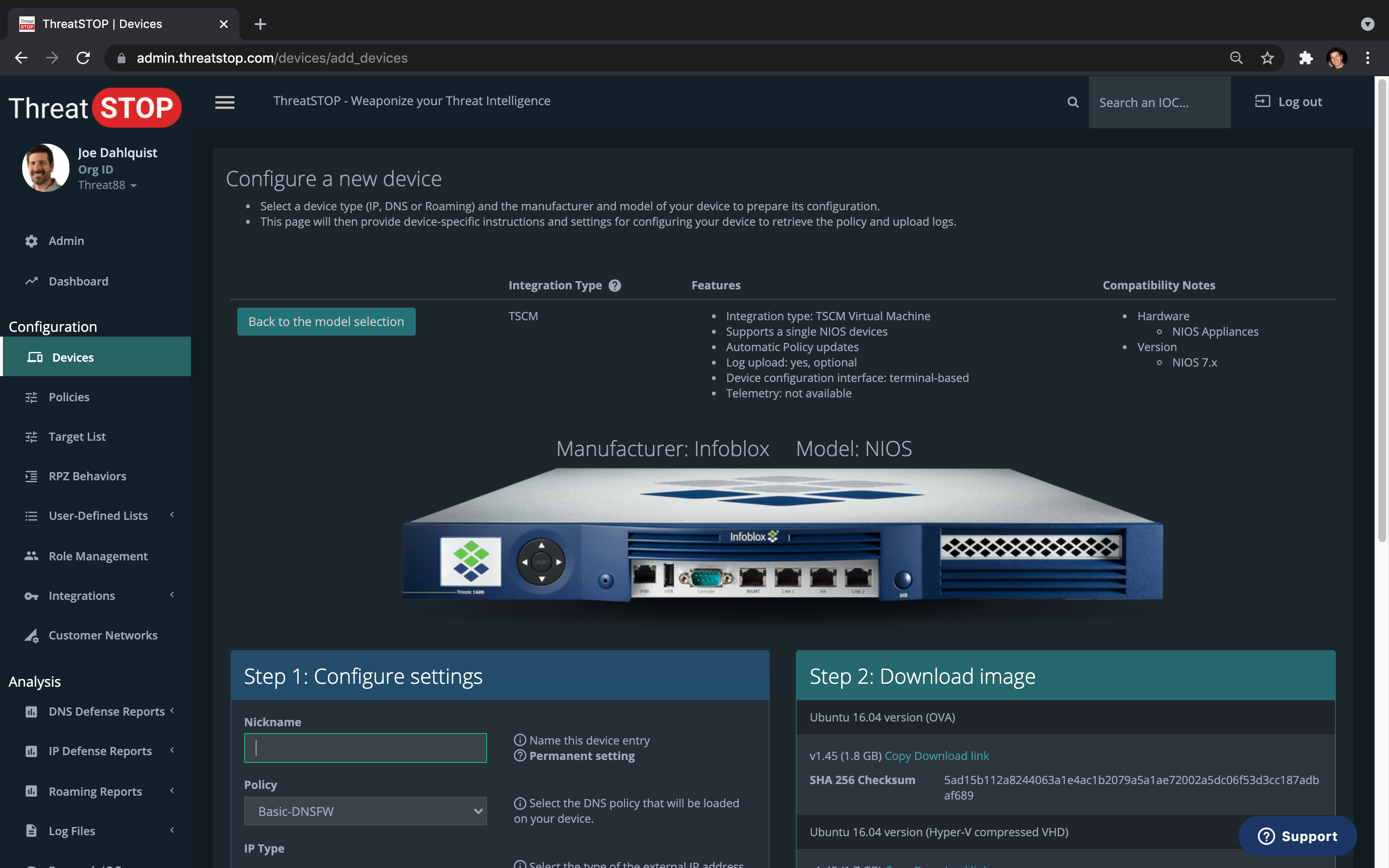
Task: Open the Policies configuration section
Action: (x=68, y=397)
